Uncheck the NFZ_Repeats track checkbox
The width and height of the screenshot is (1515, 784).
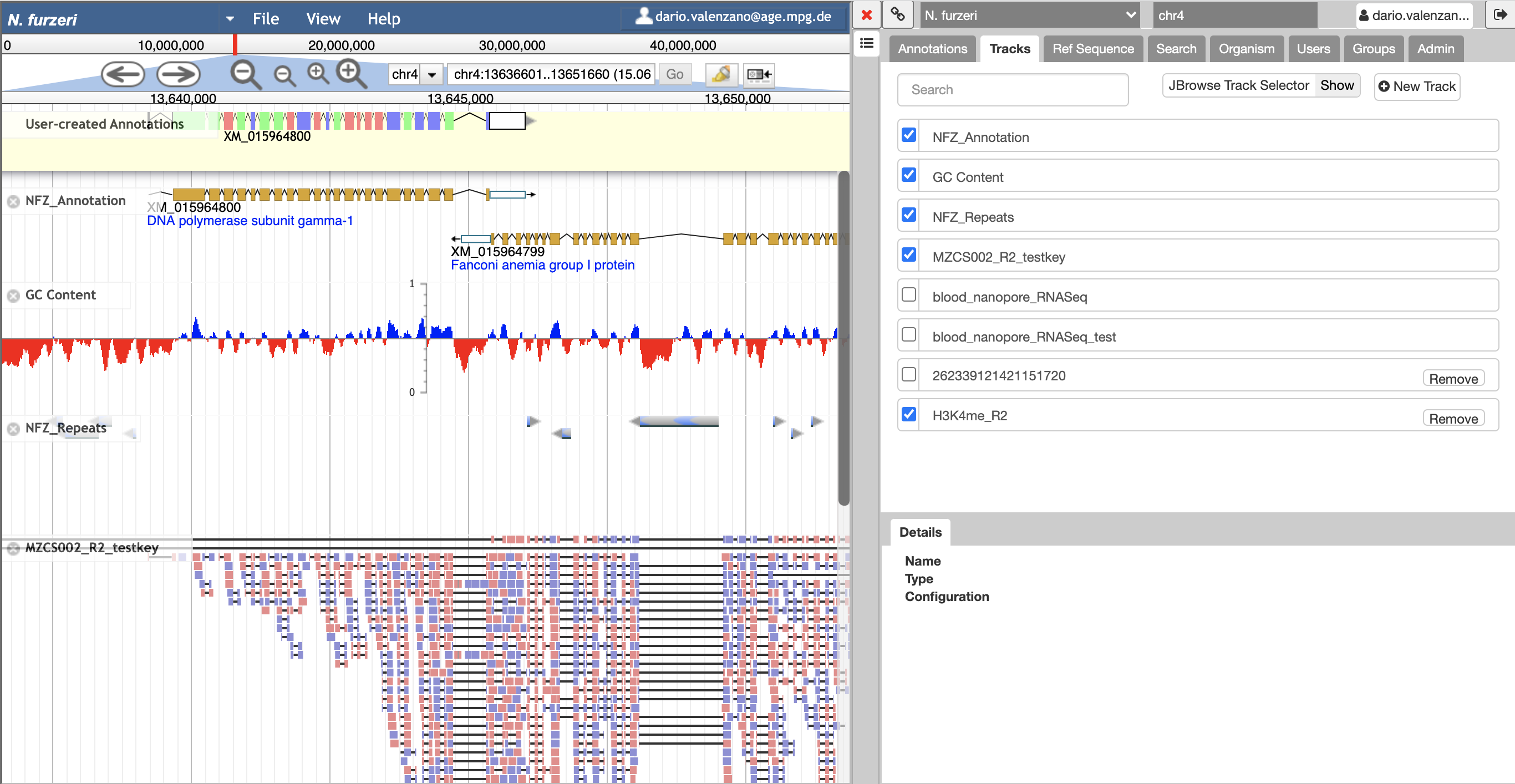click(909, 215)
